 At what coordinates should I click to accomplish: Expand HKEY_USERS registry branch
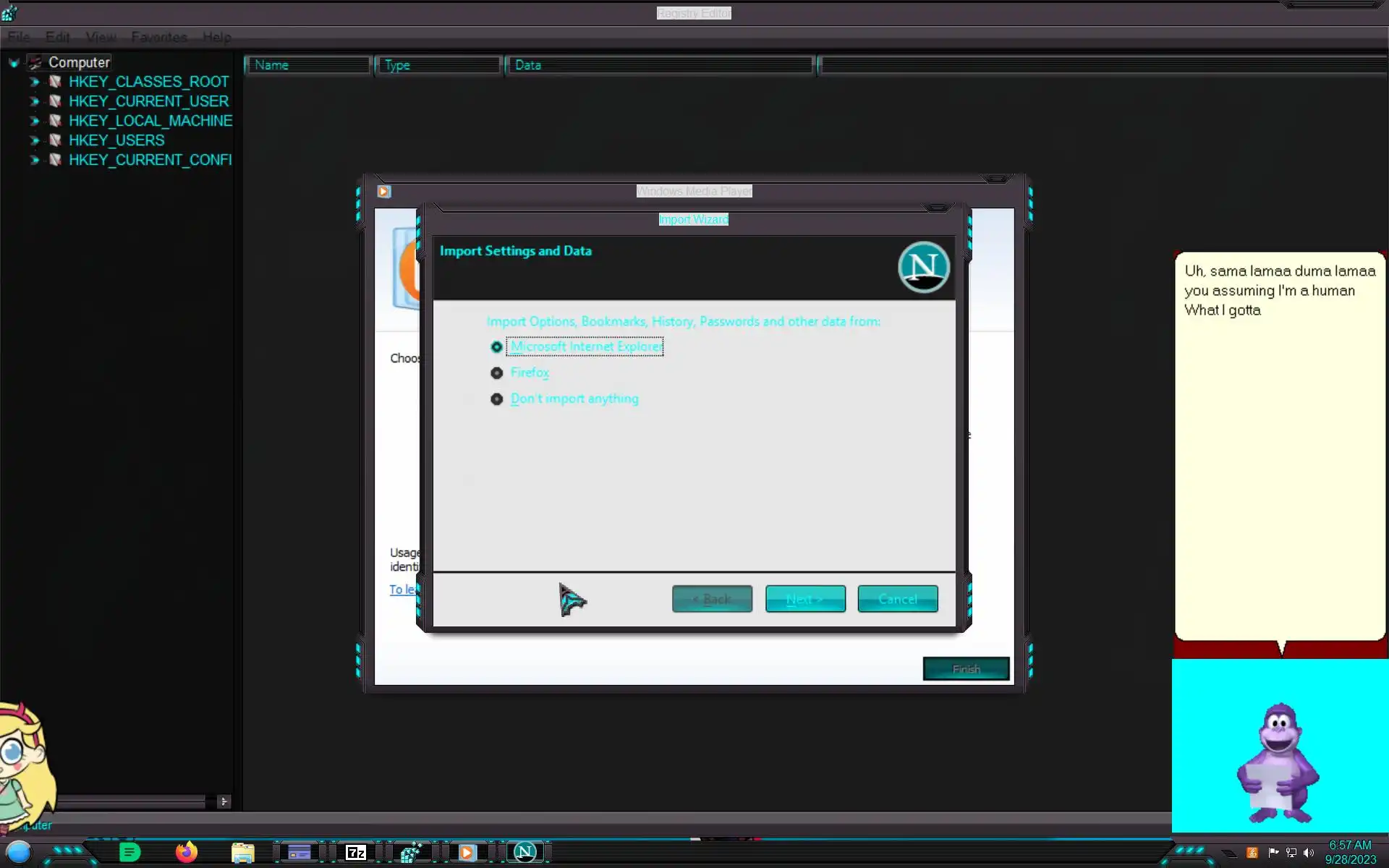[34, 140]
